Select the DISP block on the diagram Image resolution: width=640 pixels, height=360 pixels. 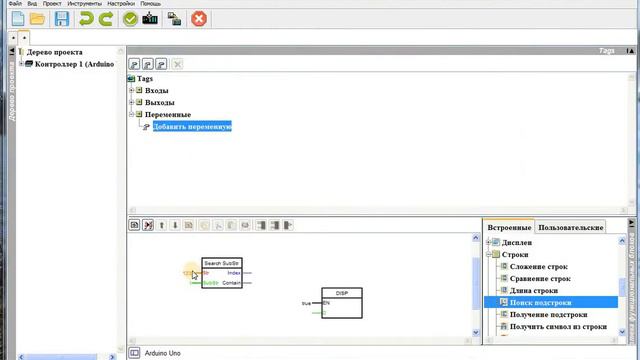coord(342,303)
